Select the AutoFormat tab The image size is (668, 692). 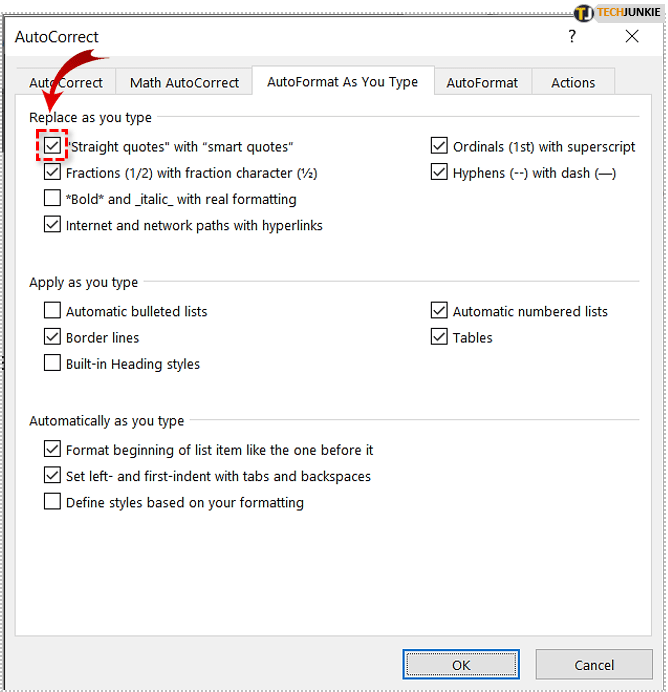click(482, 83)
